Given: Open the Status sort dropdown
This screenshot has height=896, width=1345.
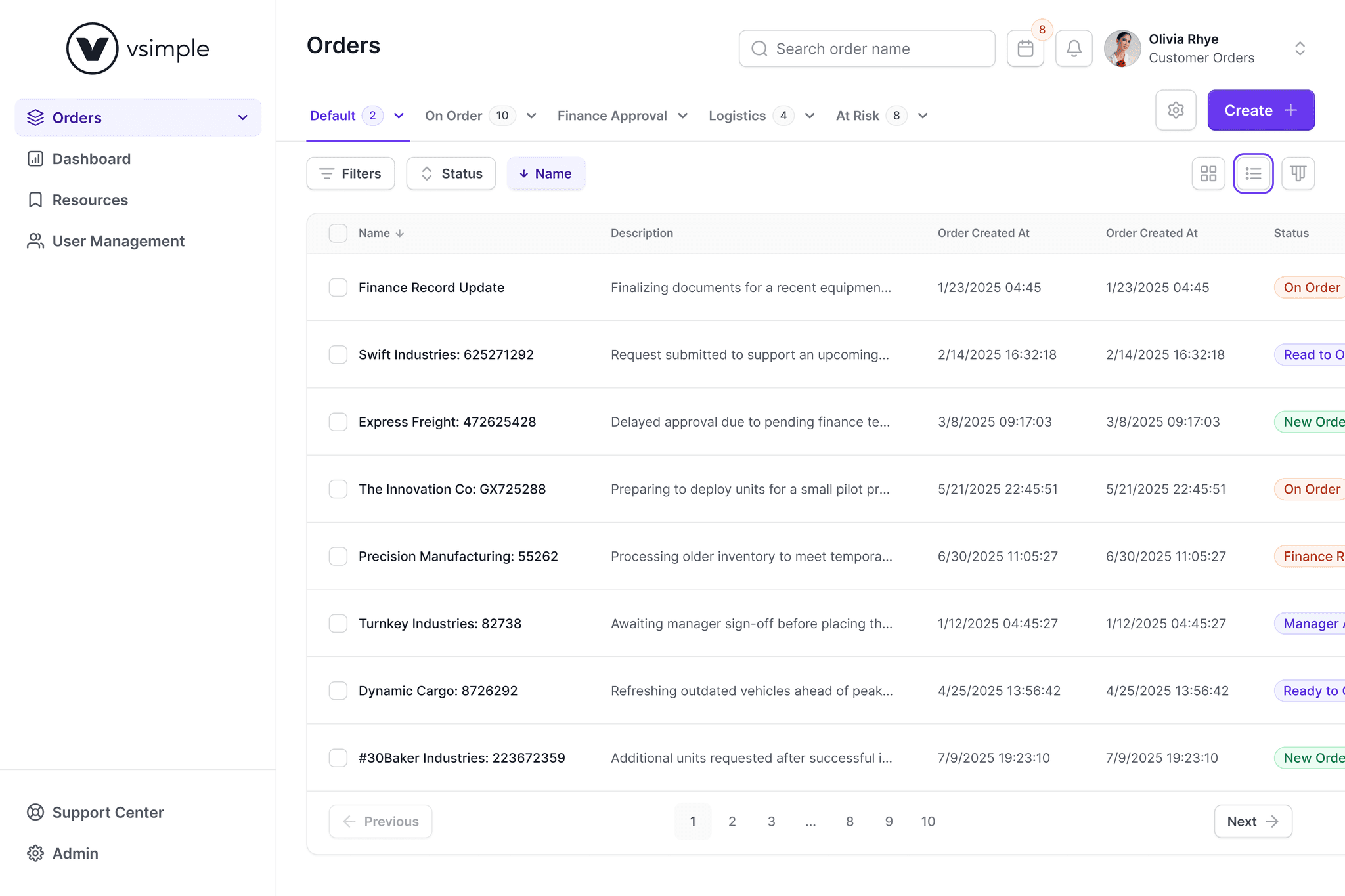Looking at the screenshot, I should point(451,173).
